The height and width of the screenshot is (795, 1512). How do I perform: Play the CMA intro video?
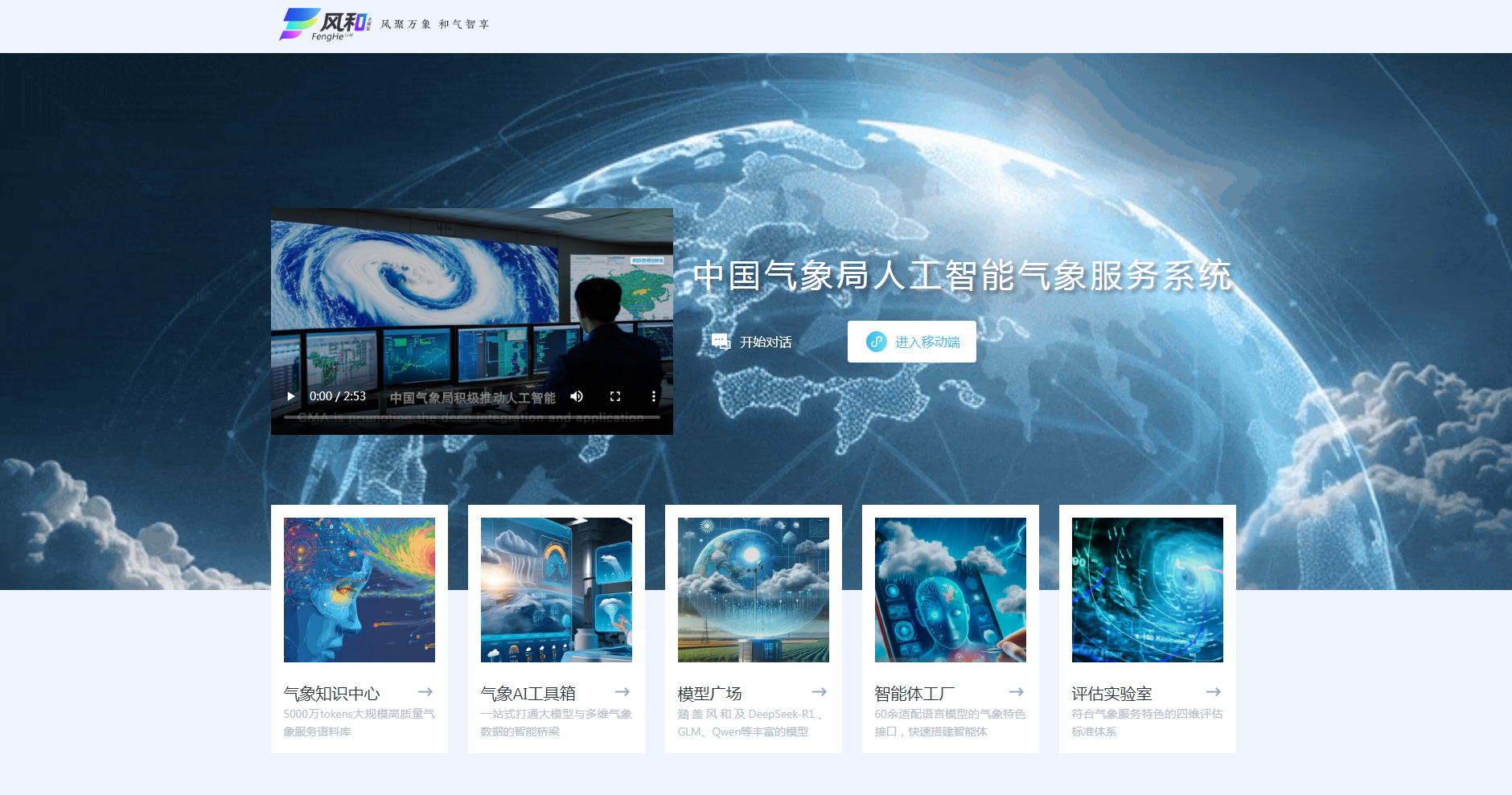click(291, 396)
